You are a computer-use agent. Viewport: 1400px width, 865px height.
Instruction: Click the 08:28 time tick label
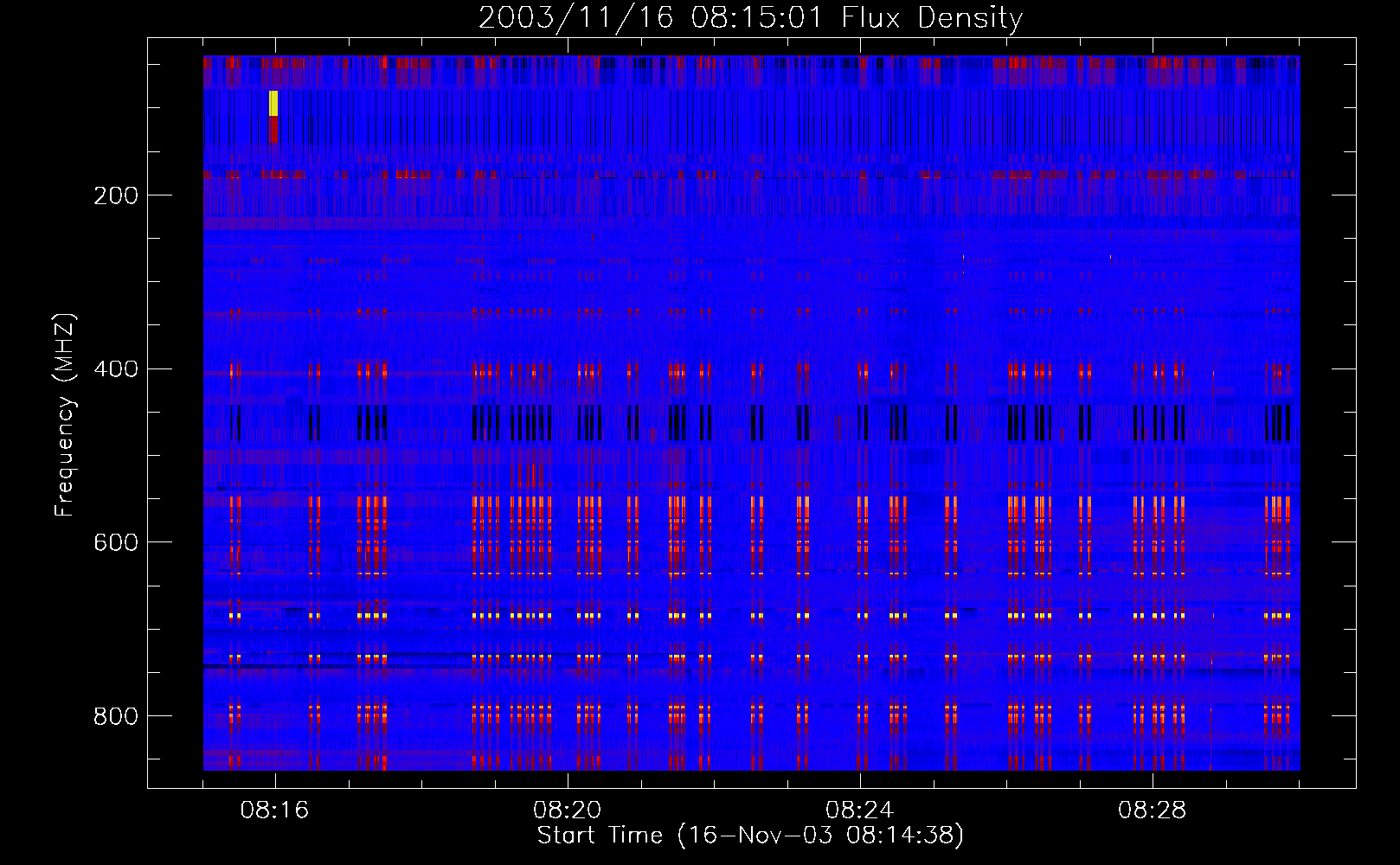[x=1152, y=811]
